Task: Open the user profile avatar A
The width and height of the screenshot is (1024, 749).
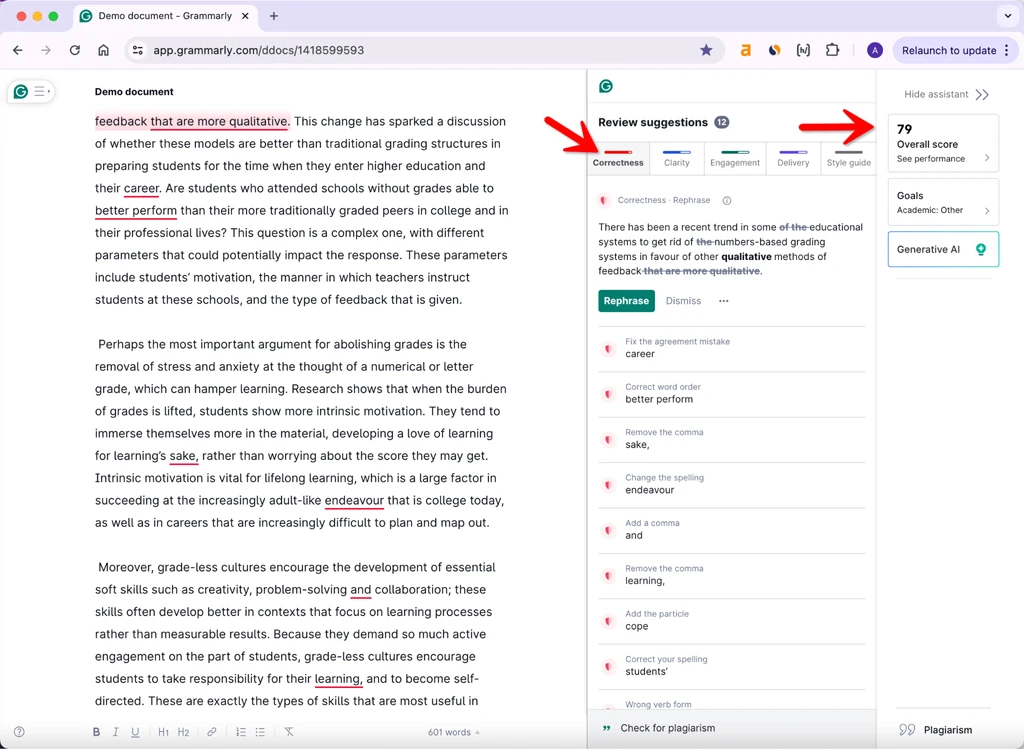Action: click(x=874, y=50)
